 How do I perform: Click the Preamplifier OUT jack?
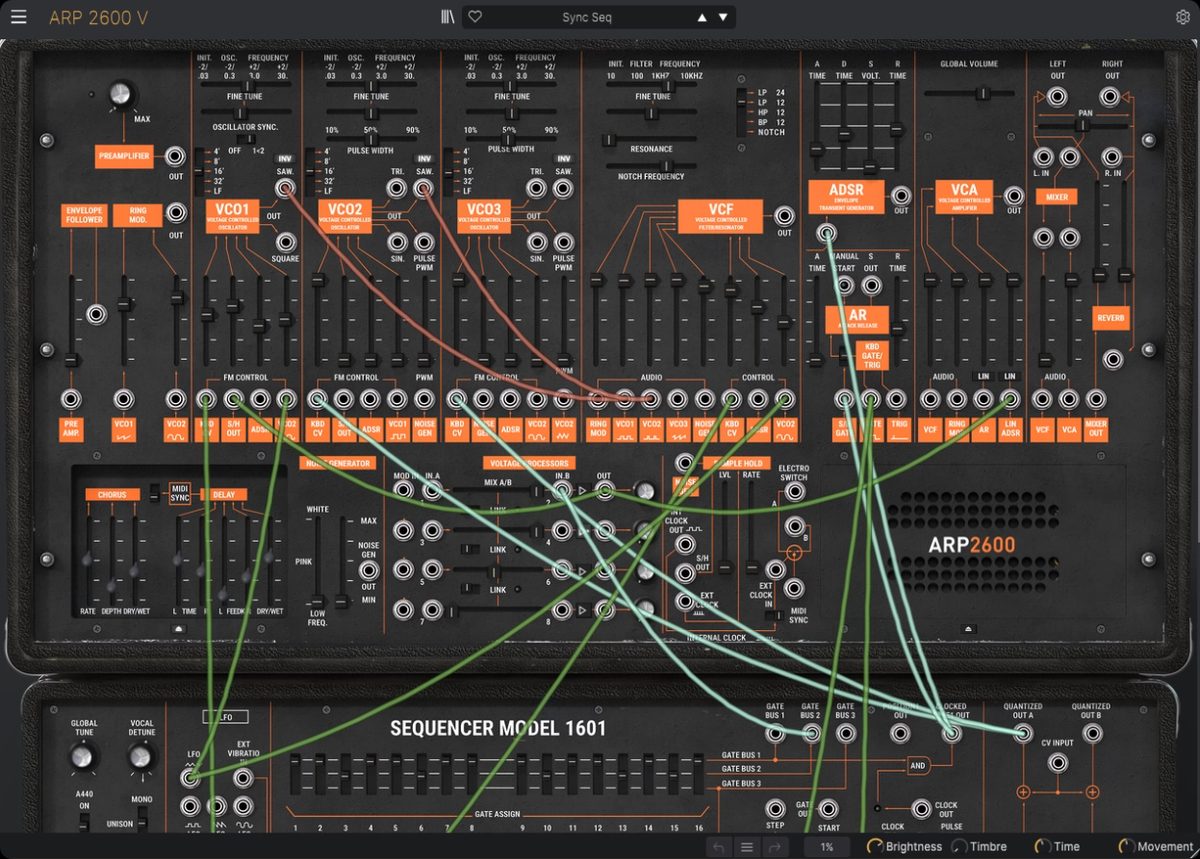coord(176,156)
